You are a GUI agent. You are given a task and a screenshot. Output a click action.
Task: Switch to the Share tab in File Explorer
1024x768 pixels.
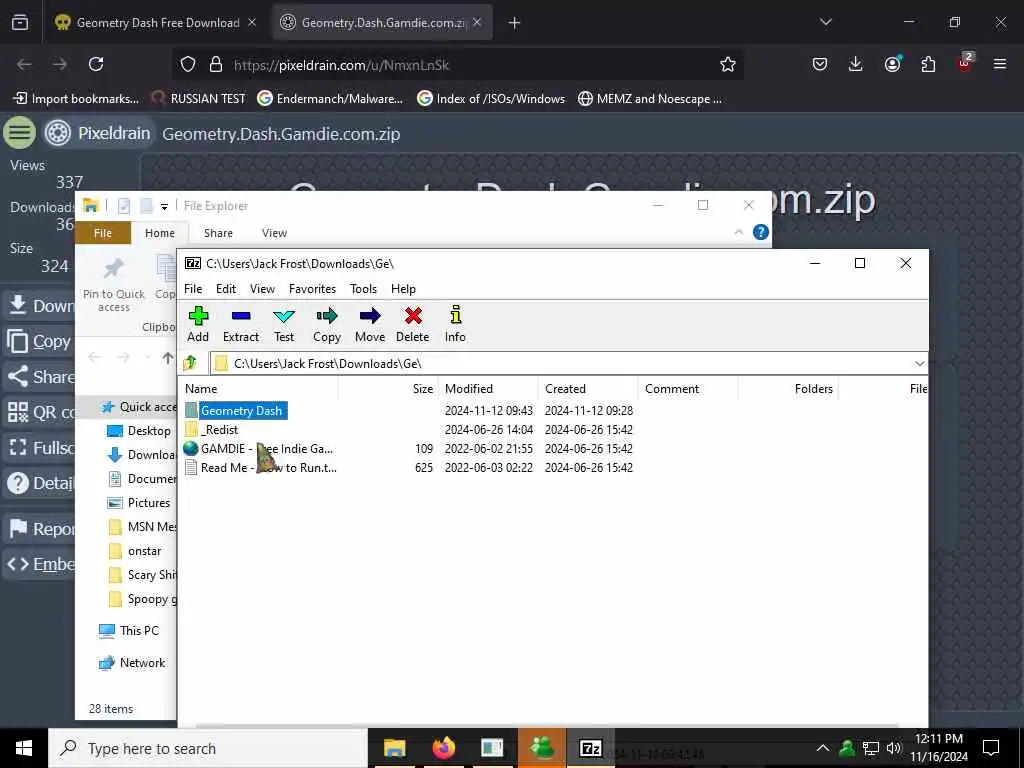tap(218, 233)
